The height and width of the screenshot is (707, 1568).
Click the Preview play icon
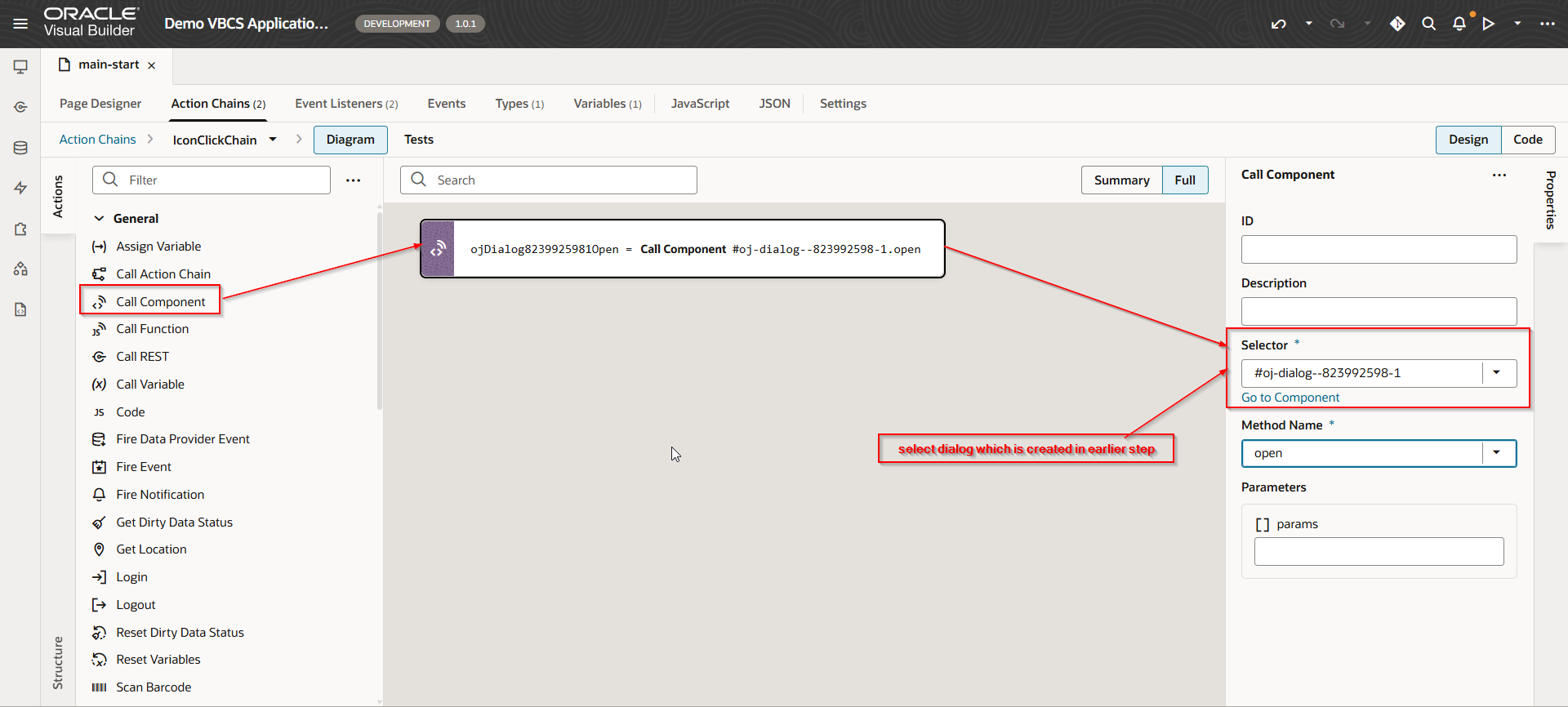point(1489,24)
